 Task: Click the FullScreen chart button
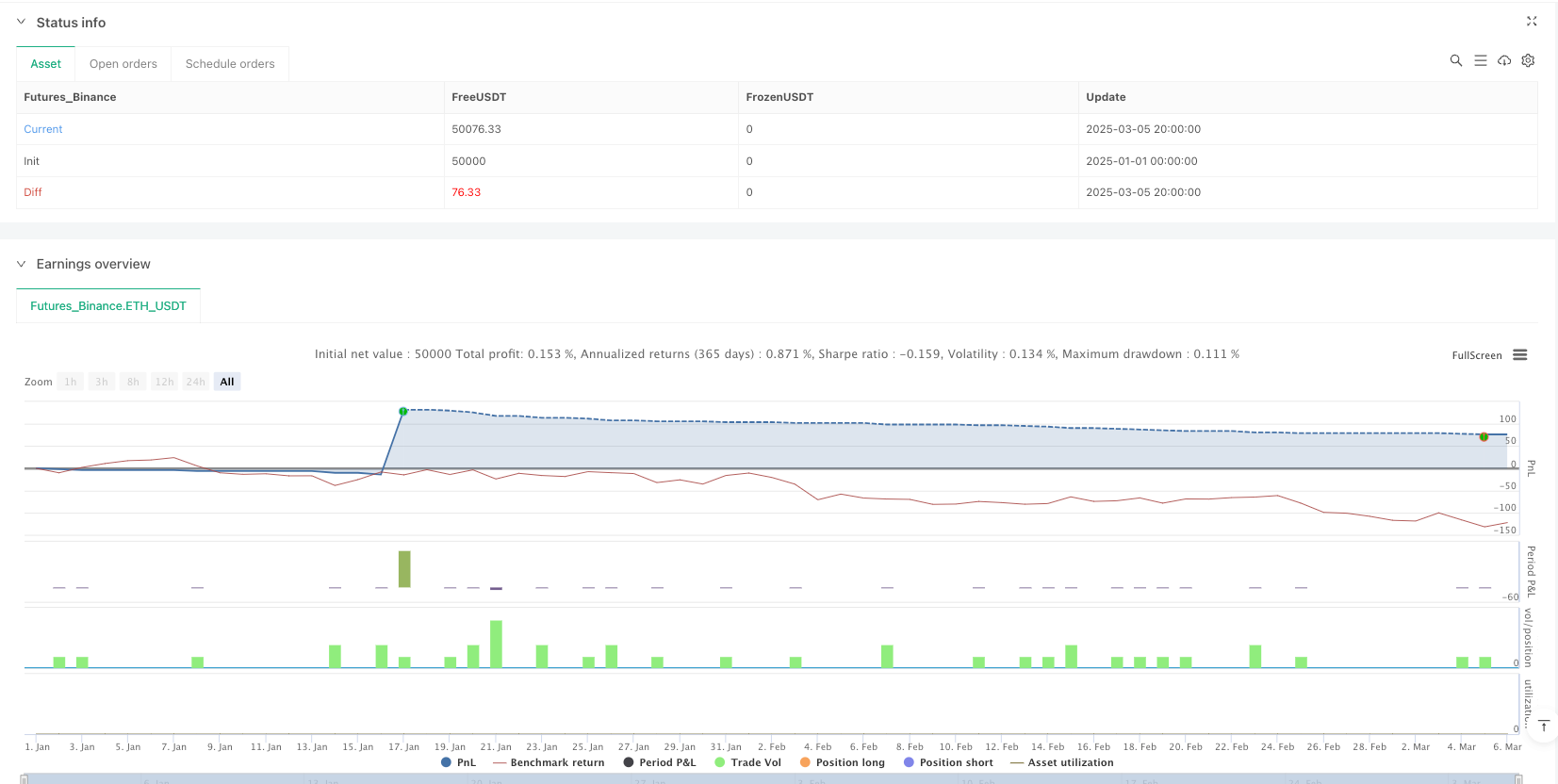click(1476, 355)
